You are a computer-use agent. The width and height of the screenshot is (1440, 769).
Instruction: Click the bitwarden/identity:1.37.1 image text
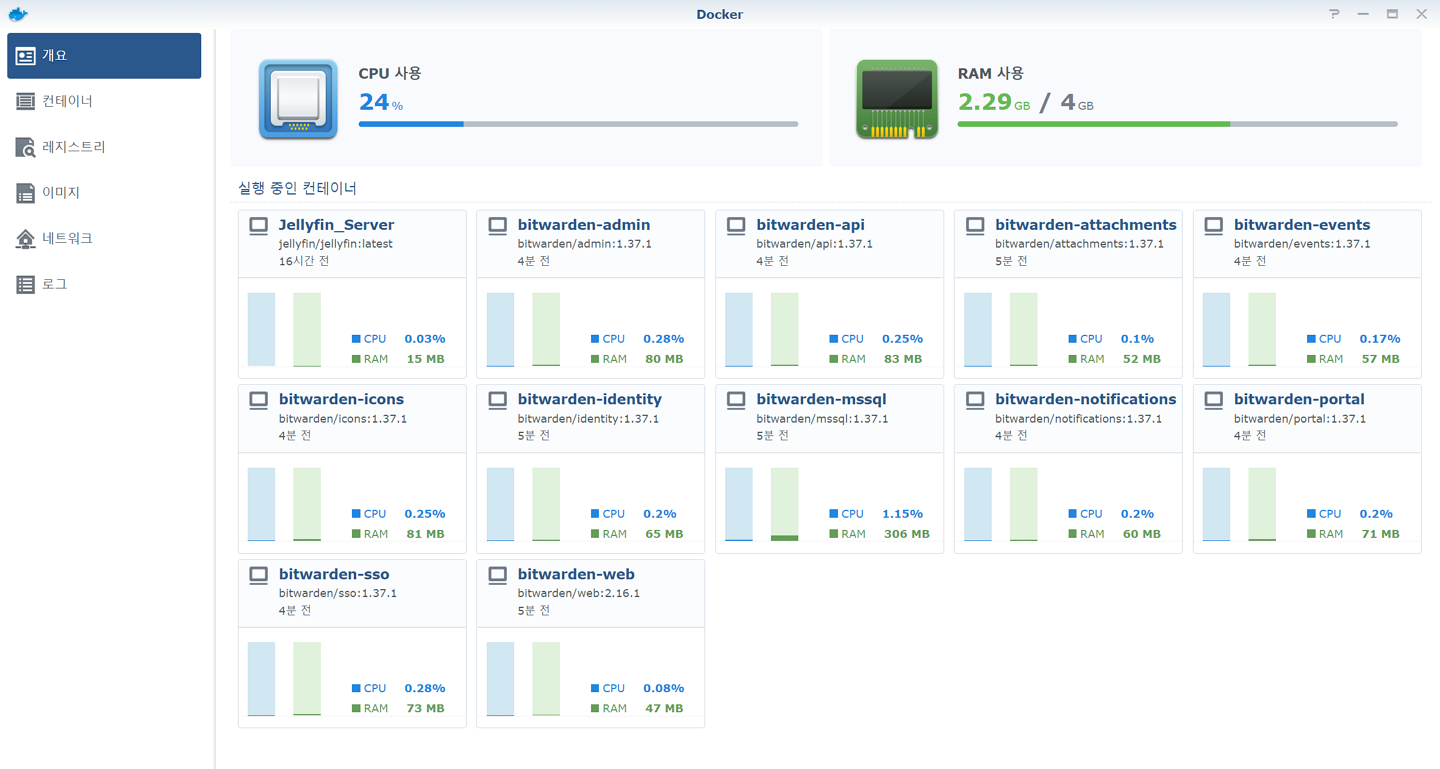tap(588, 419)
